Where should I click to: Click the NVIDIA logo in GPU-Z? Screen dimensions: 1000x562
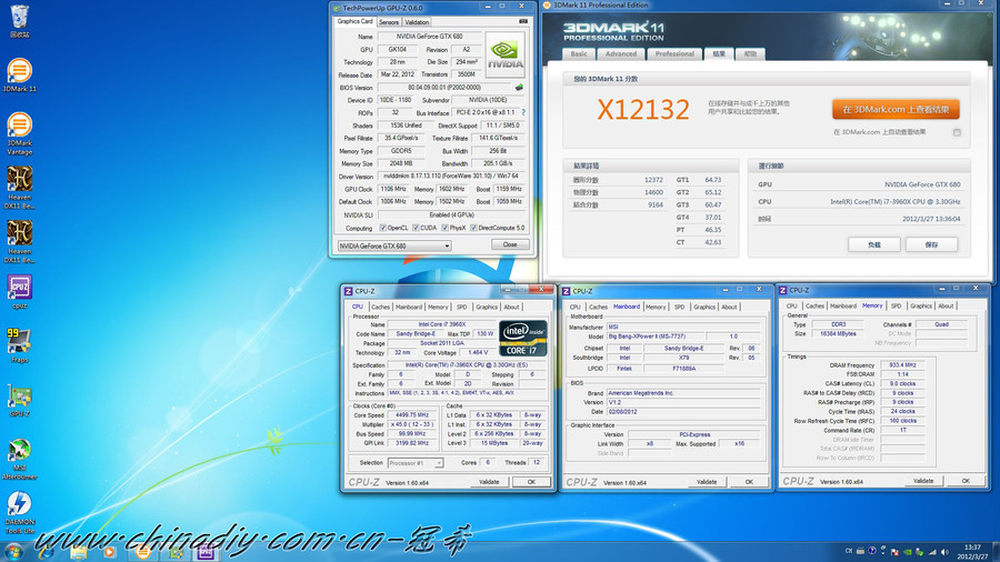pos(505,54)
